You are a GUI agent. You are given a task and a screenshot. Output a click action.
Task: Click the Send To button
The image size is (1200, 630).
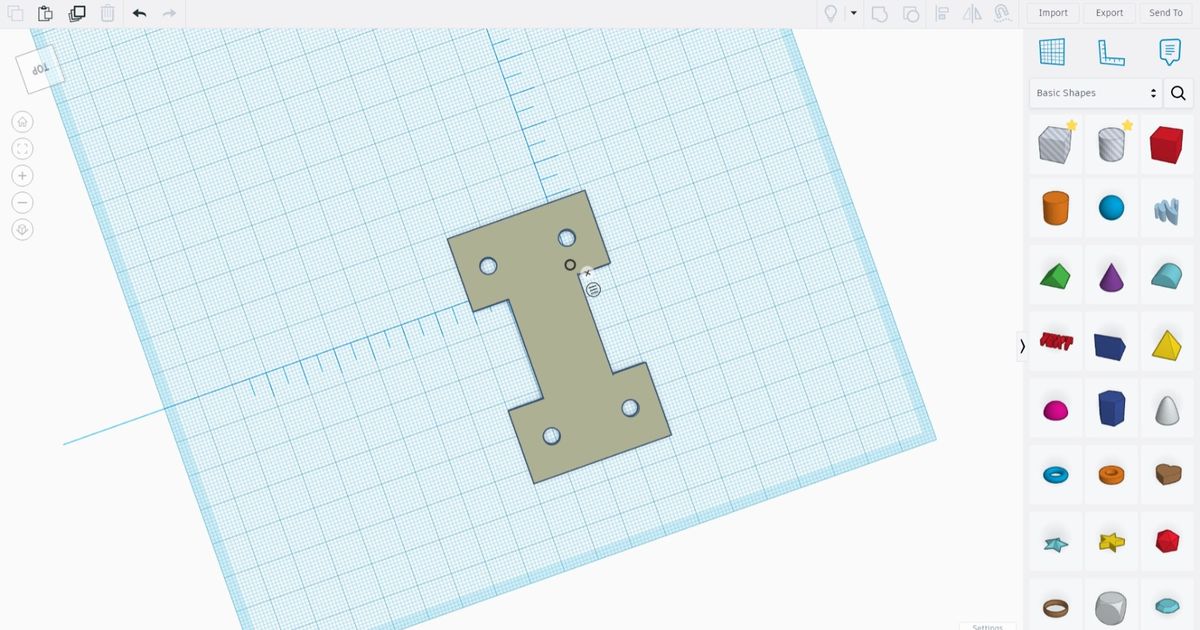click(1165, 13)
